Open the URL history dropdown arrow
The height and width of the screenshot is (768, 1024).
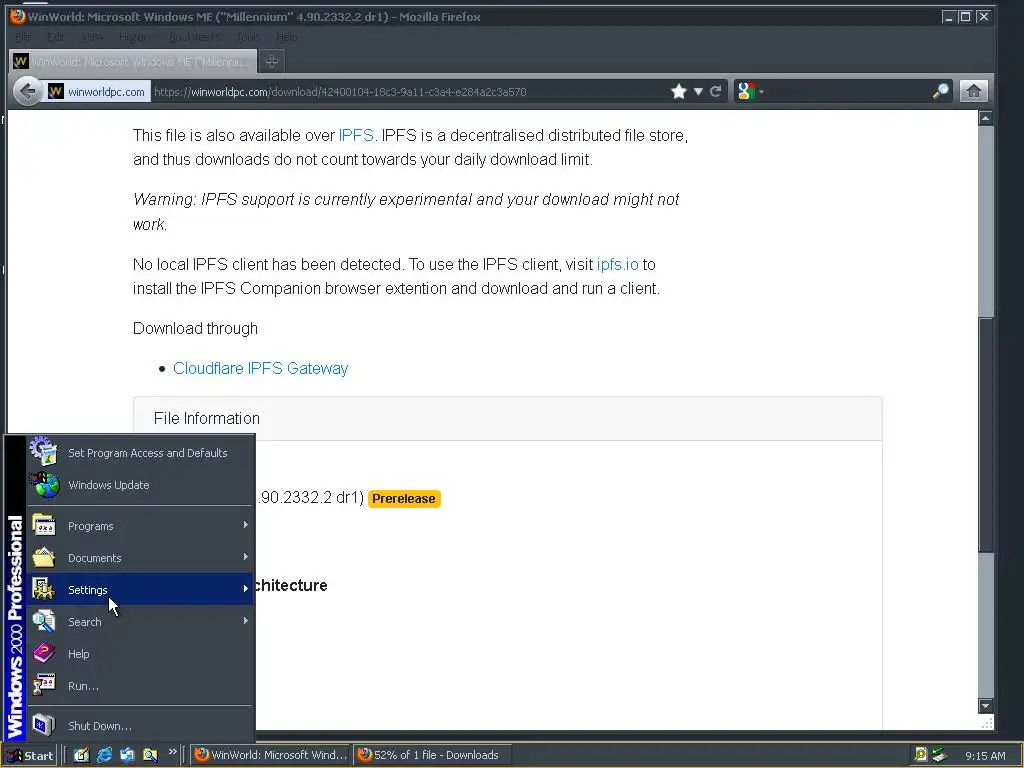tap(698, 91)
